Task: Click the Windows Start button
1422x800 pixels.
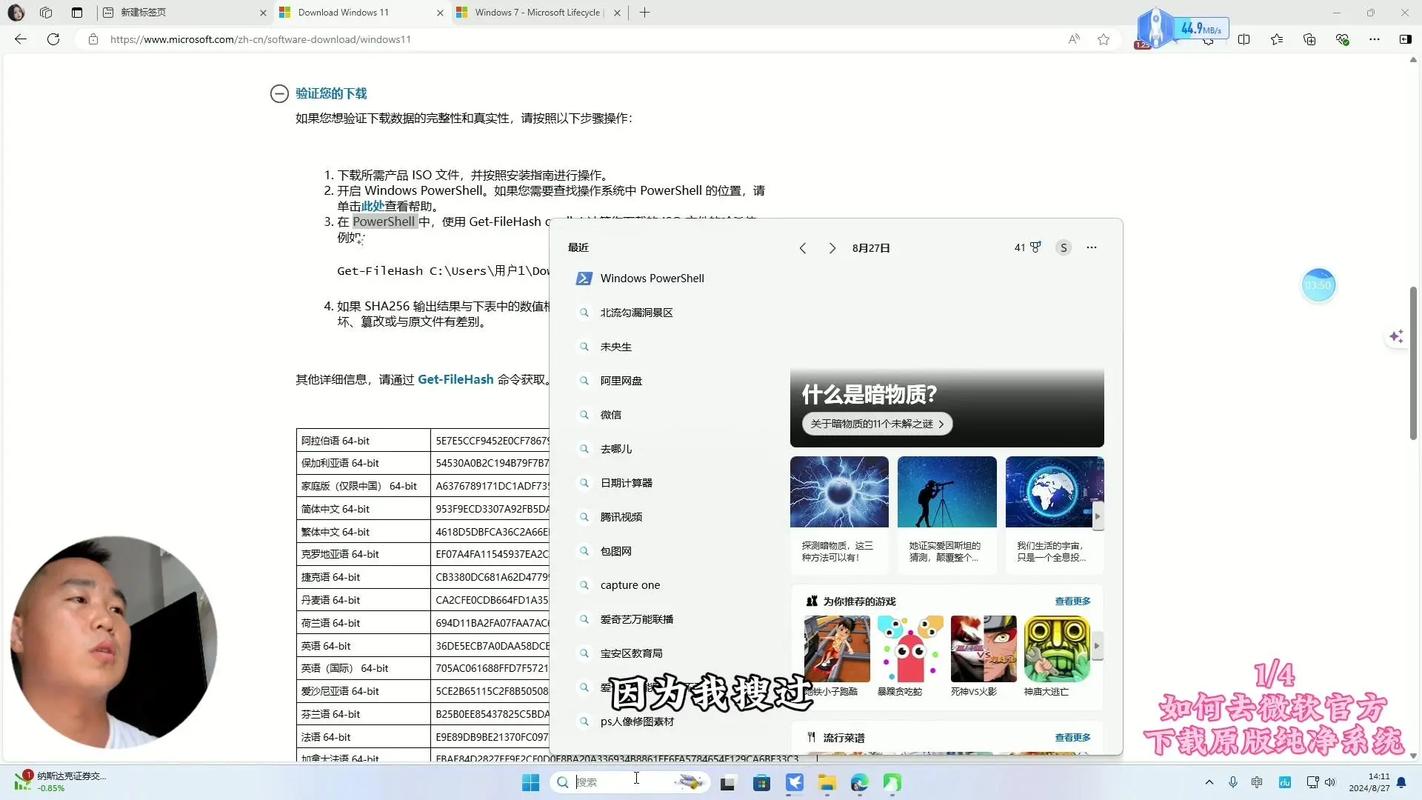Action: (531, 782)
